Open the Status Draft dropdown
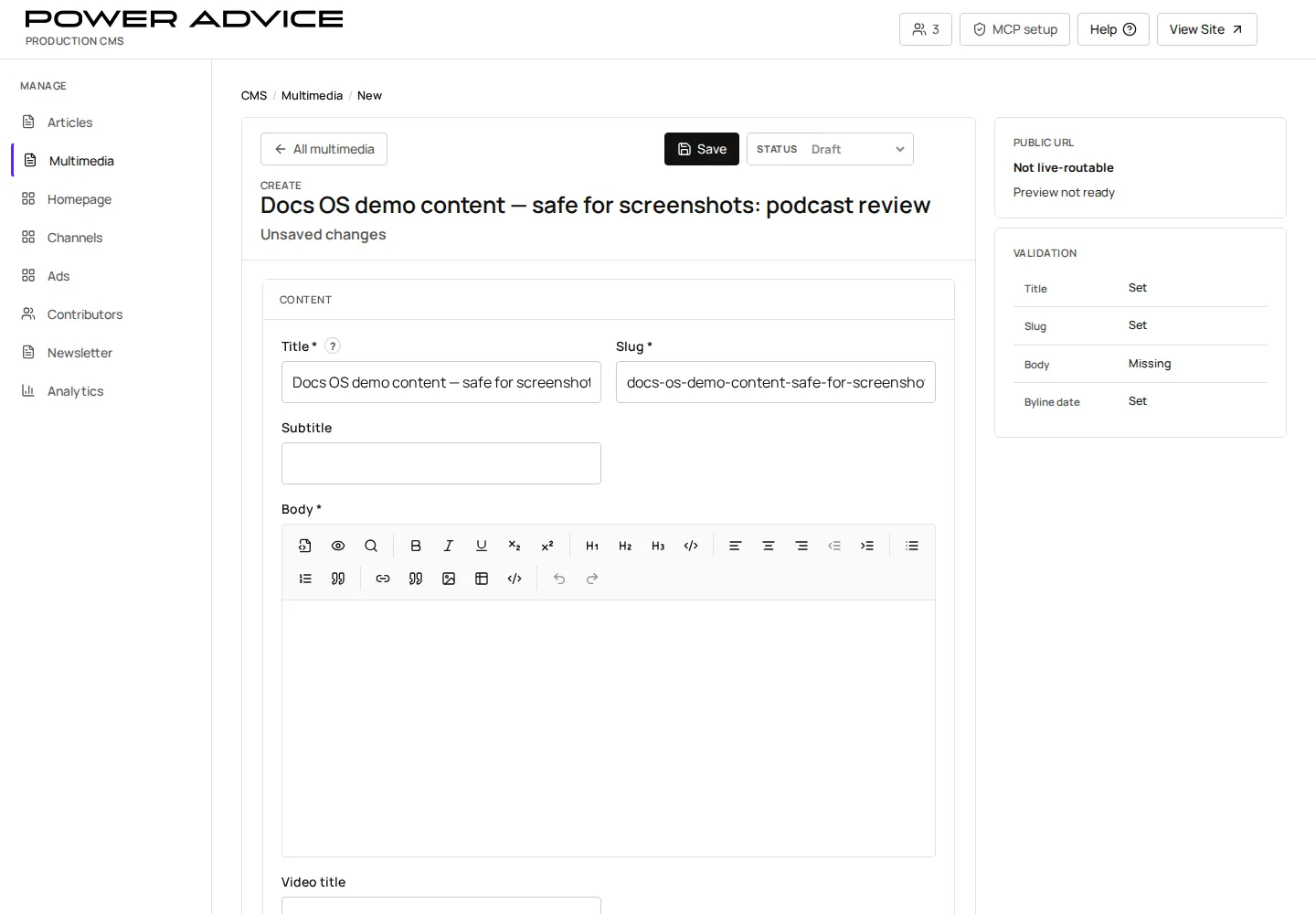 pos(830,149)
